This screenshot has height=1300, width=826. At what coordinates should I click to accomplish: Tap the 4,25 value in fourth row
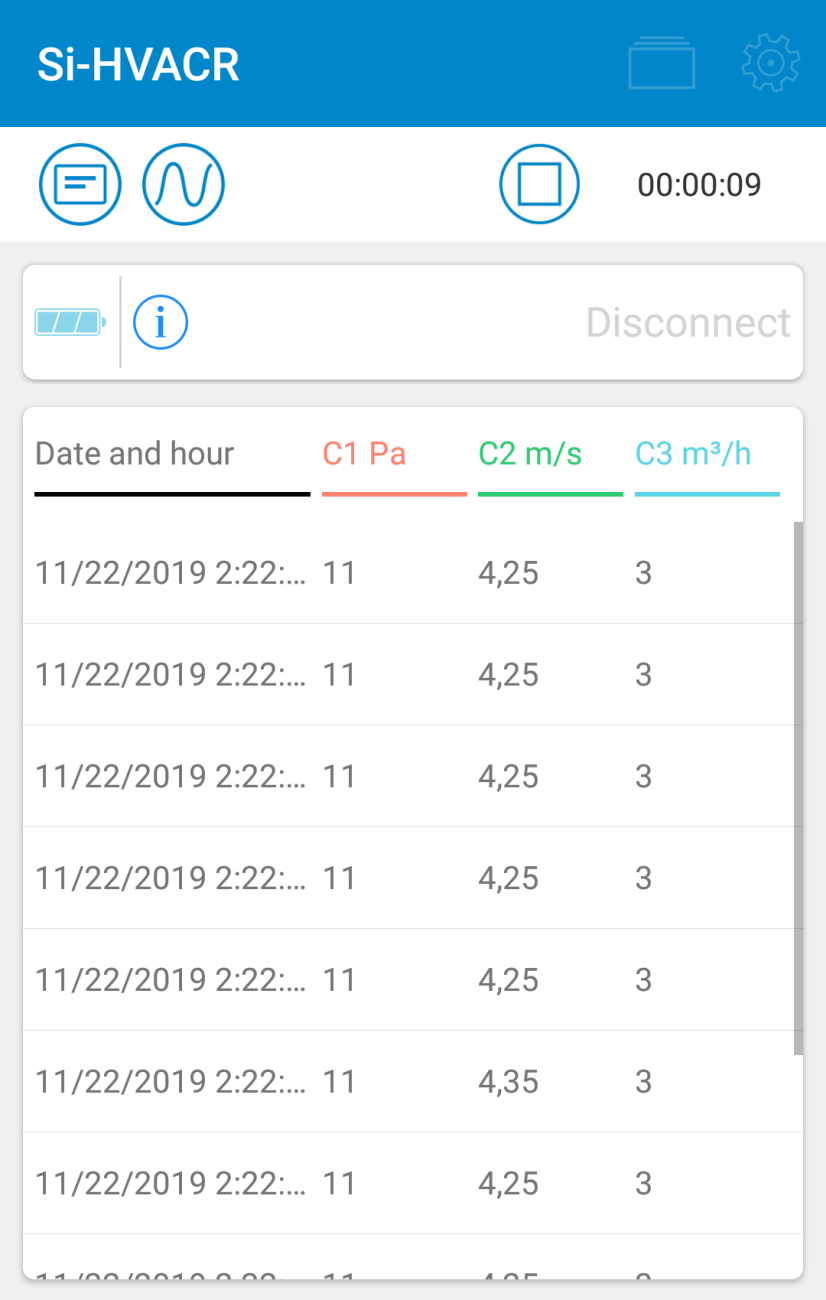[508, 879]
